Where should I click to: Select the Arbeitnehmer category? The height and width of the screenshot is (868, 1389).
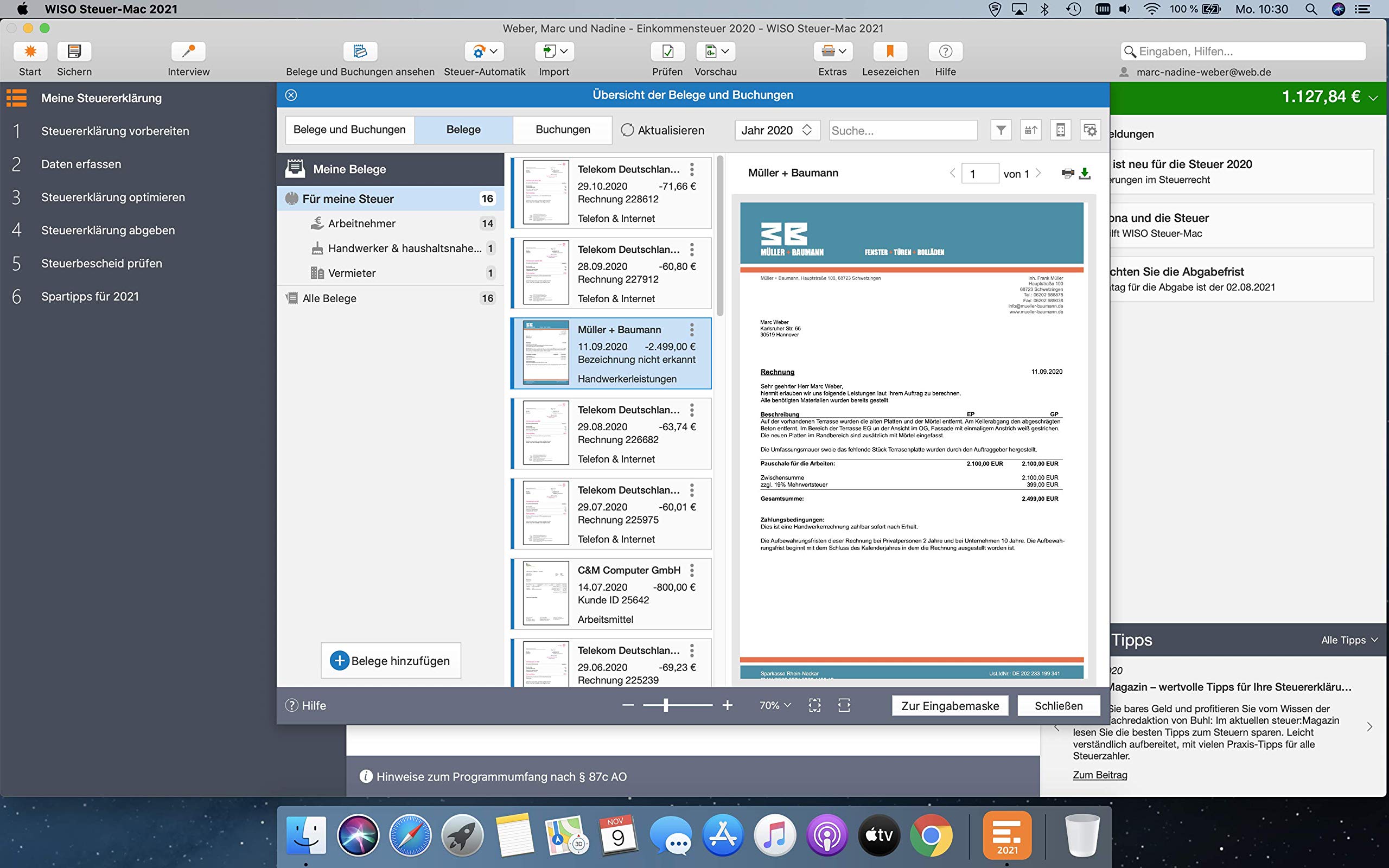click(x=390, y=224)
